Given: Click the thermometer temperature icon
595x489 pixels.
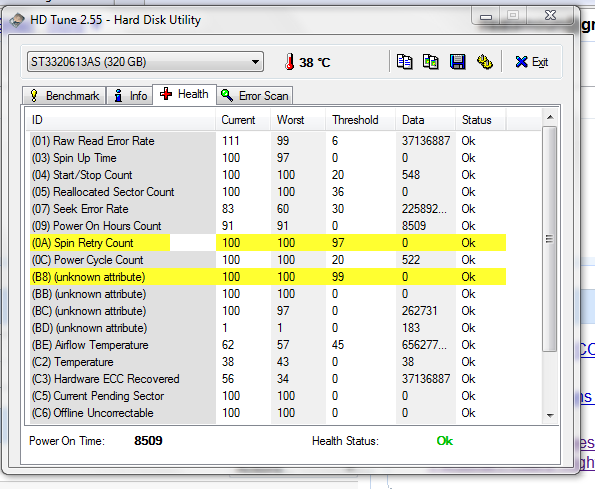Looking at the screenshot, I should pyautogui.click(x=290, y=62).
